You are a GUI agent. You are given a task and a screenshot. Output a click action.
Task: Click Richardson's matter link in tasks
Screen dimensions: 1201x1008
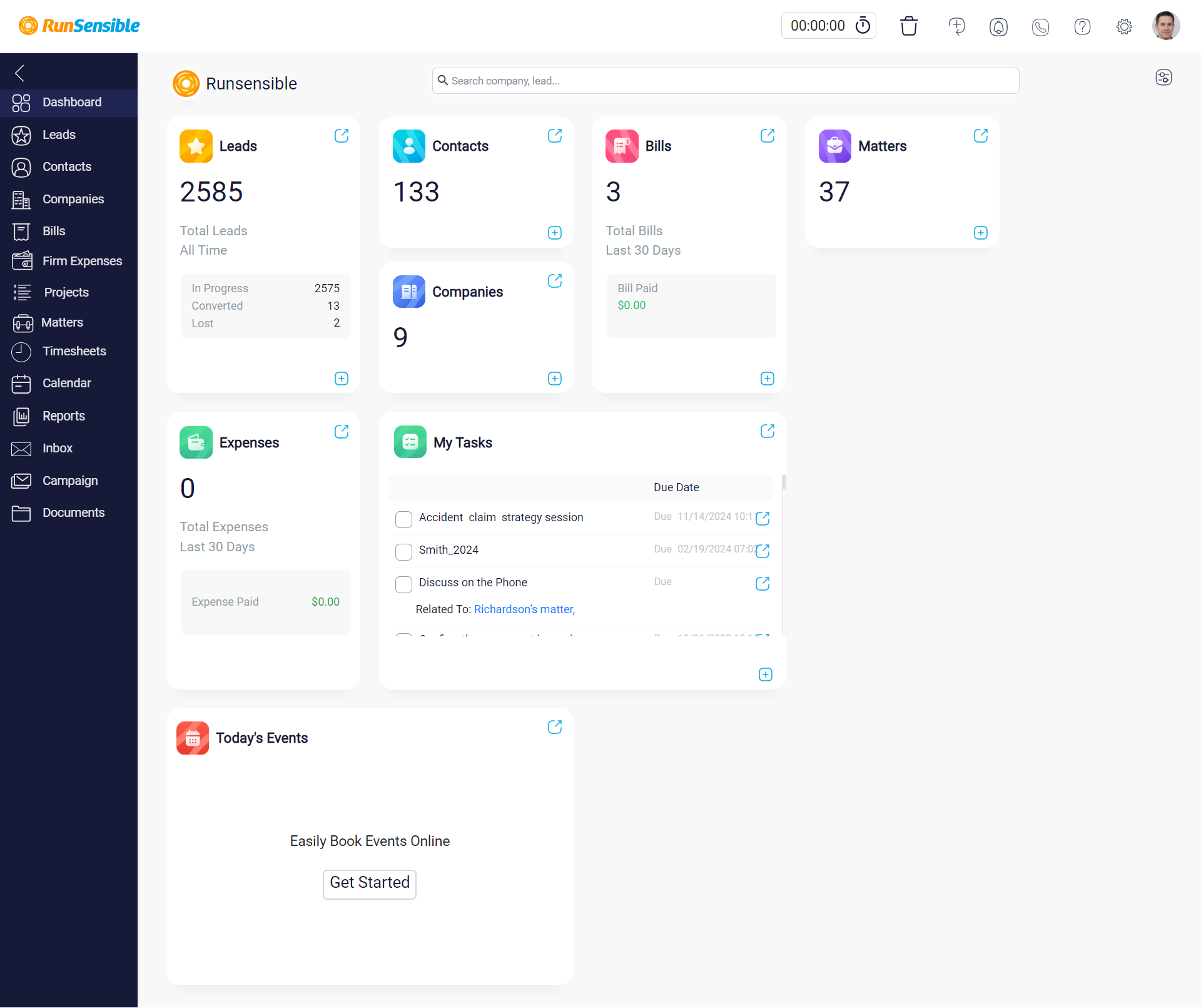524,608
